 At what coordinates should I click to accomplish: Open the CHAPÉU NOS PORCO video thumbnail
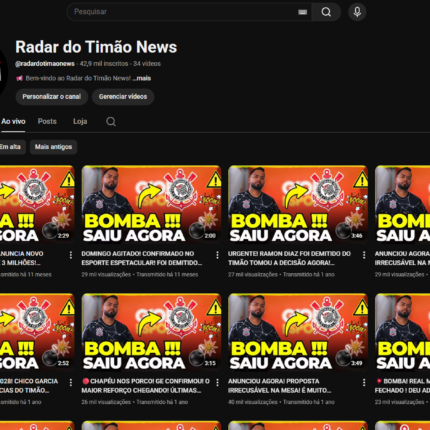(151, 332)
